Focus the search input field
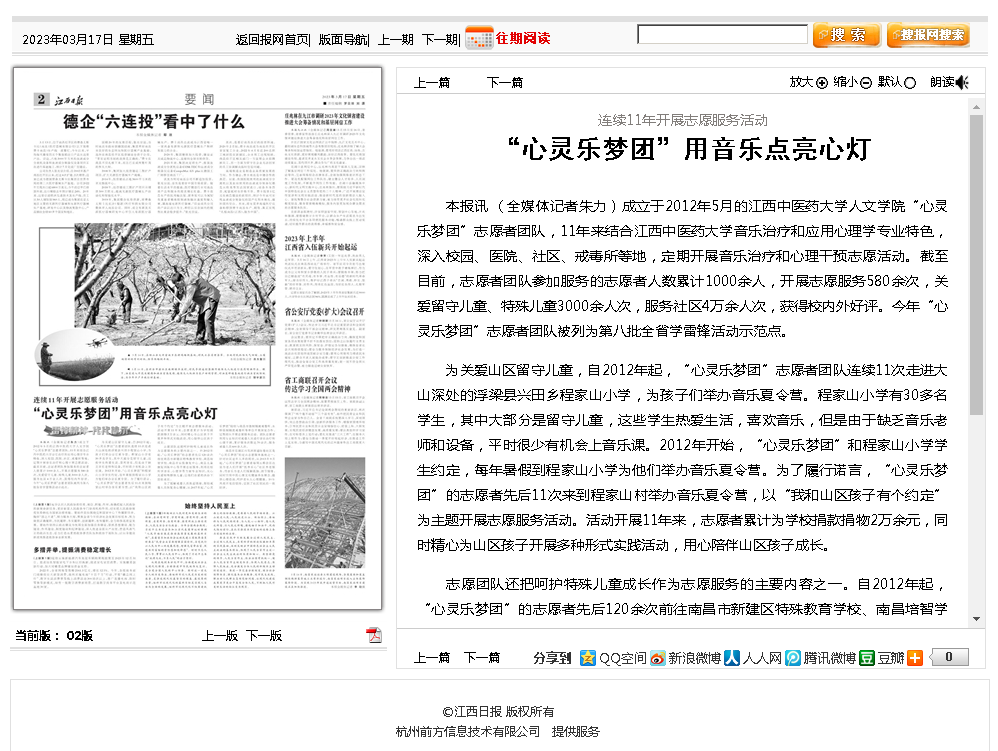Viewport: 998px width, 751px height. (722, 34)
